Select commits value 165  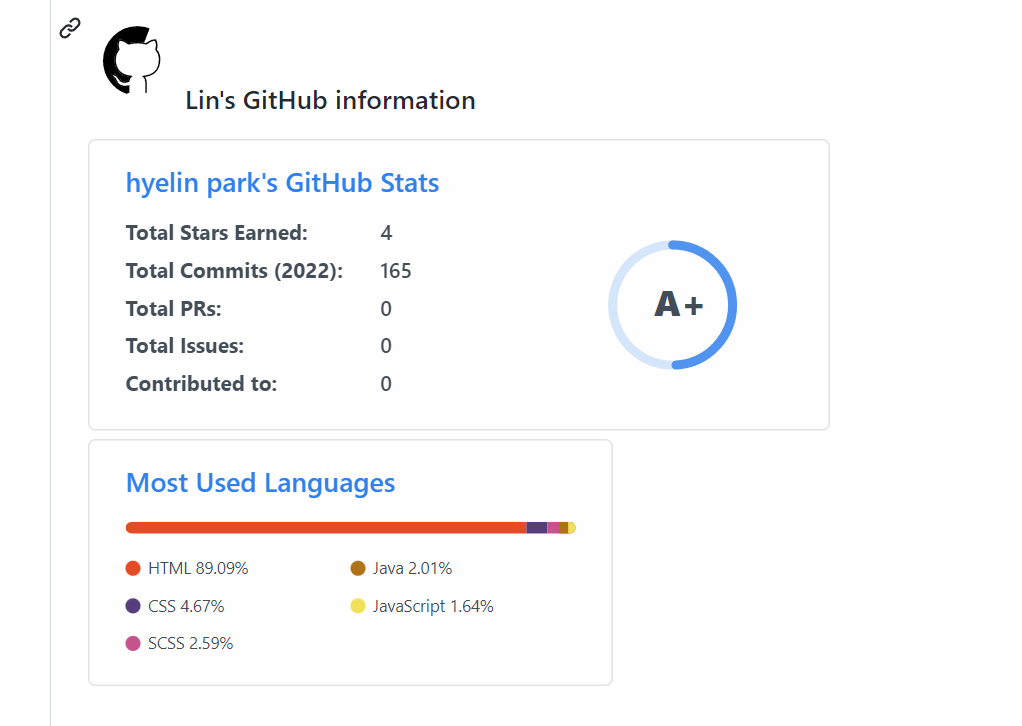point(396,270)
